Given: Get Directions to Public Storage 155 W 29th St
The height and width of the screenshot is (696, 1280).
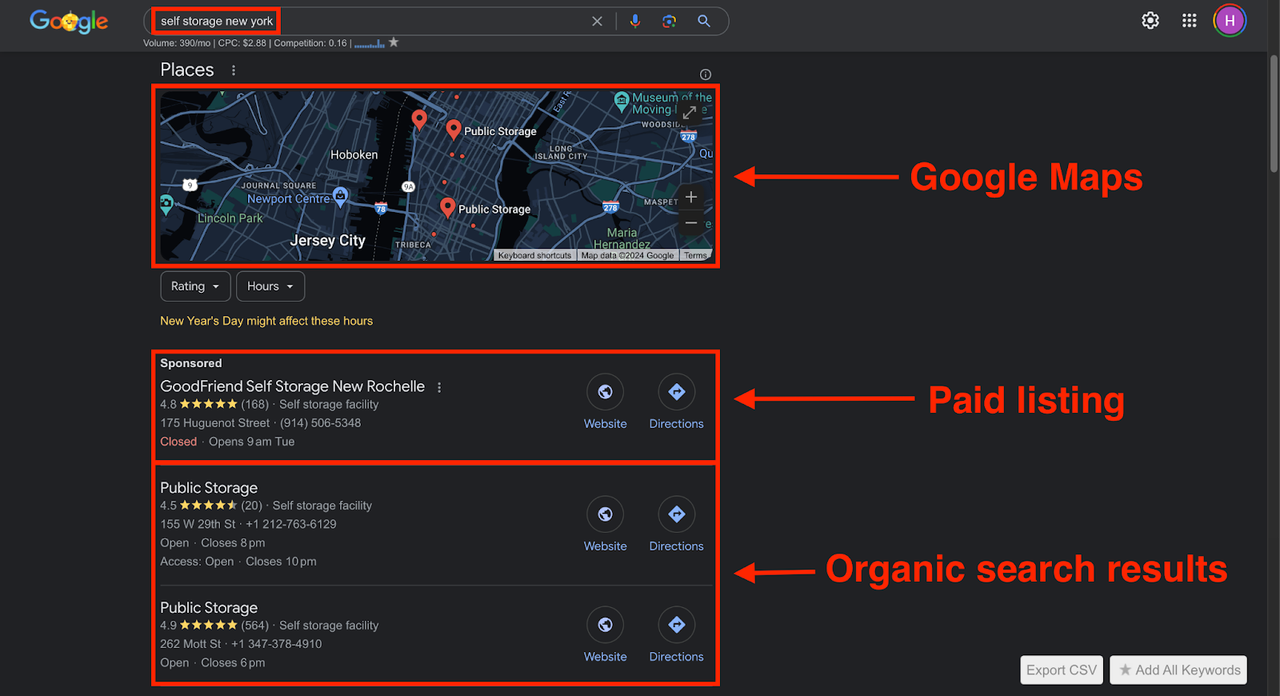Looking at the screenshot, I should coord(676,524).
